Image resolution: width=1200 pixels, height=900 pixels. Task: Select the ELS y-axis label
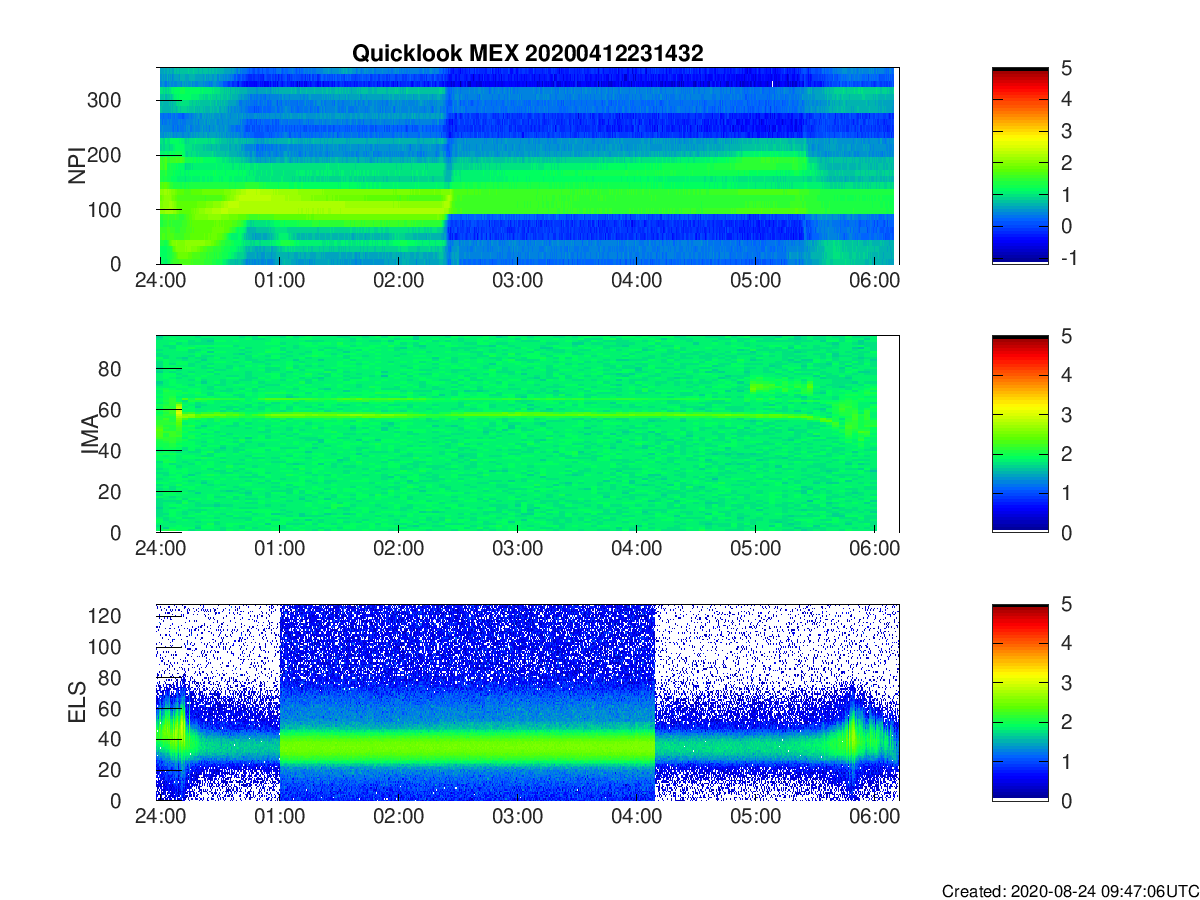click(x=76, y=703)
